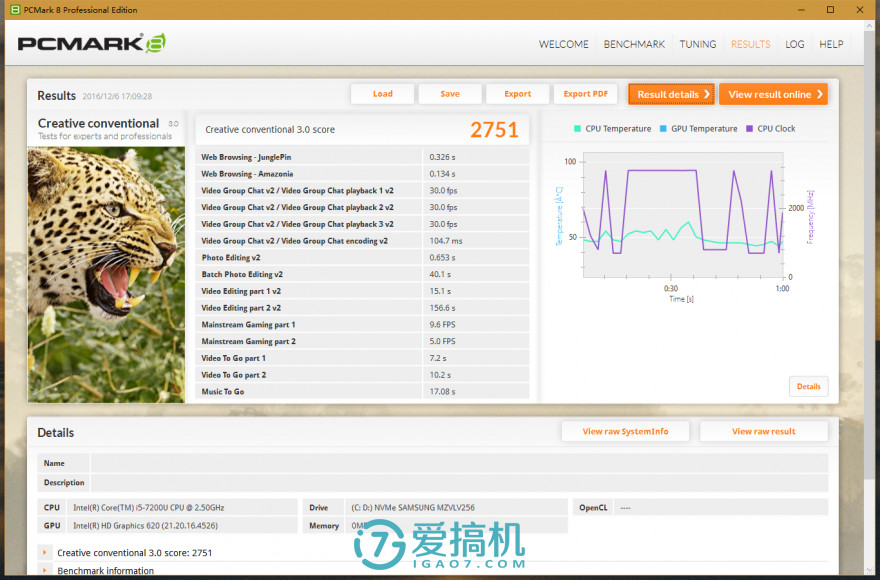Switch to the Benchmark tab
Image resolution: width=880 pixels, height=580 pixels.
[634, 44]
